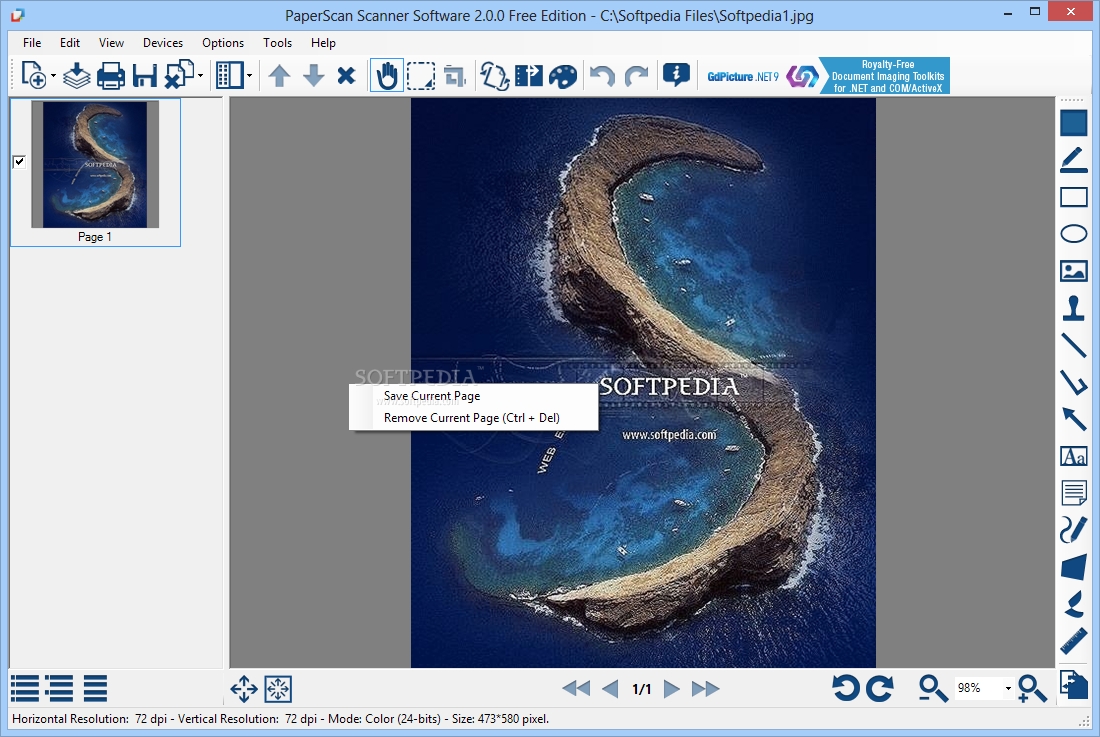Screen dimensions: 1100x737
Task: Click the import from file tray icon
Action: (76, 75)
